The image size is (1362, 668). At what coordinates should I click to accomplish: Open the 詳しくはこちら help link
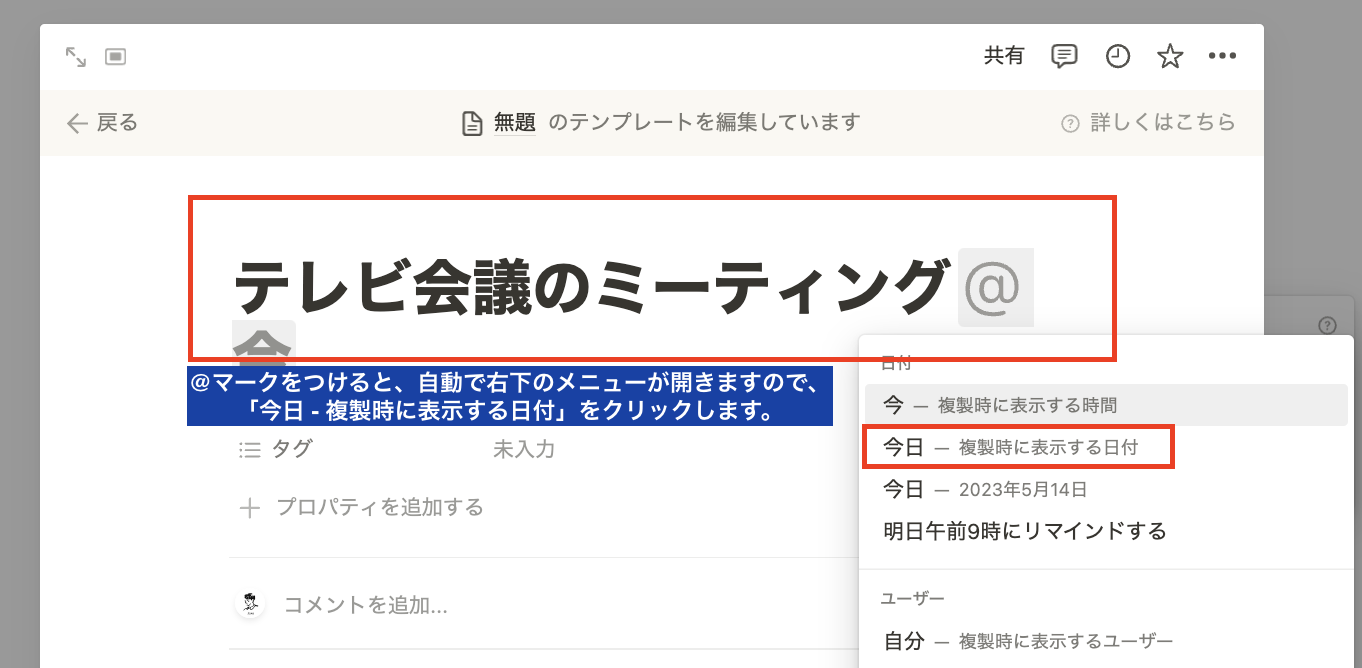(1148, 123)
